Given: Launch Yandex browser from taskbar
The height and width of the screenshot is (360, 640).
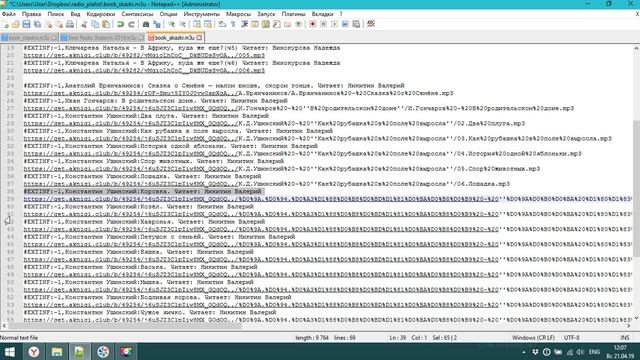Looking at the screenshot, I should pos(33,352).
